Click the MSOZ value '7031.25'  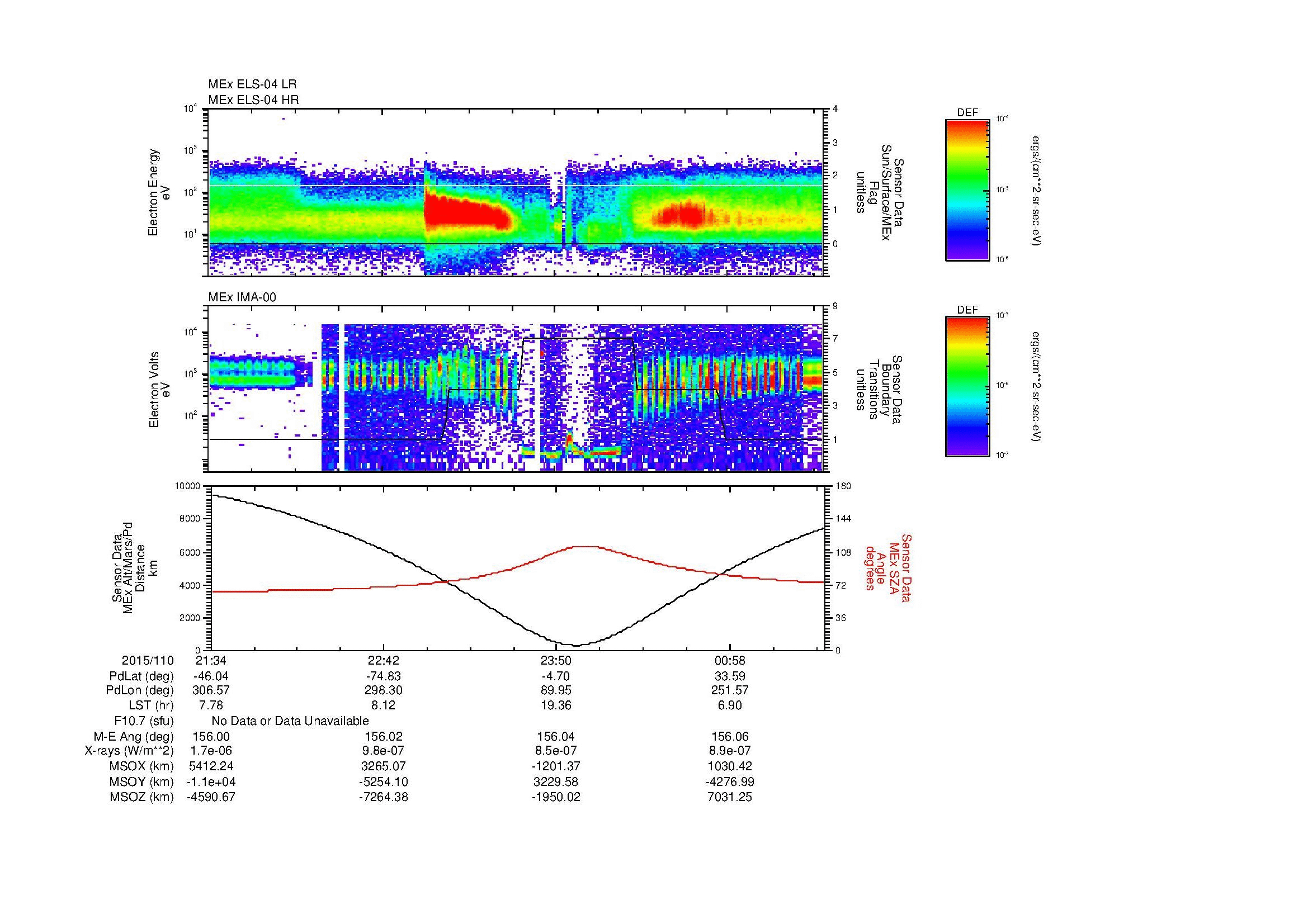click(730, 797)
